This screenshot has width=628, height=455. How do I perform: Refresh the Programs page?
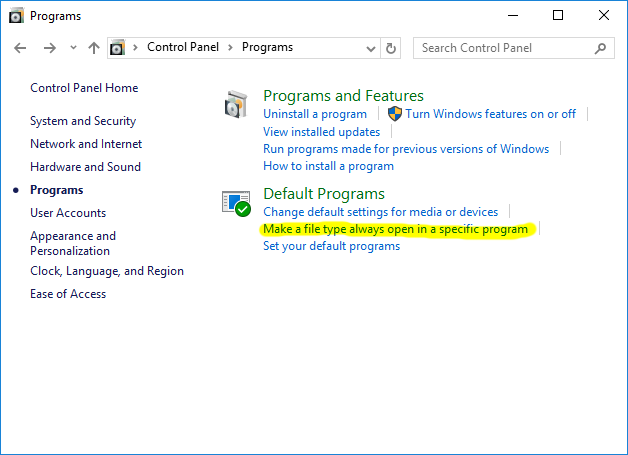click(390, 48)
